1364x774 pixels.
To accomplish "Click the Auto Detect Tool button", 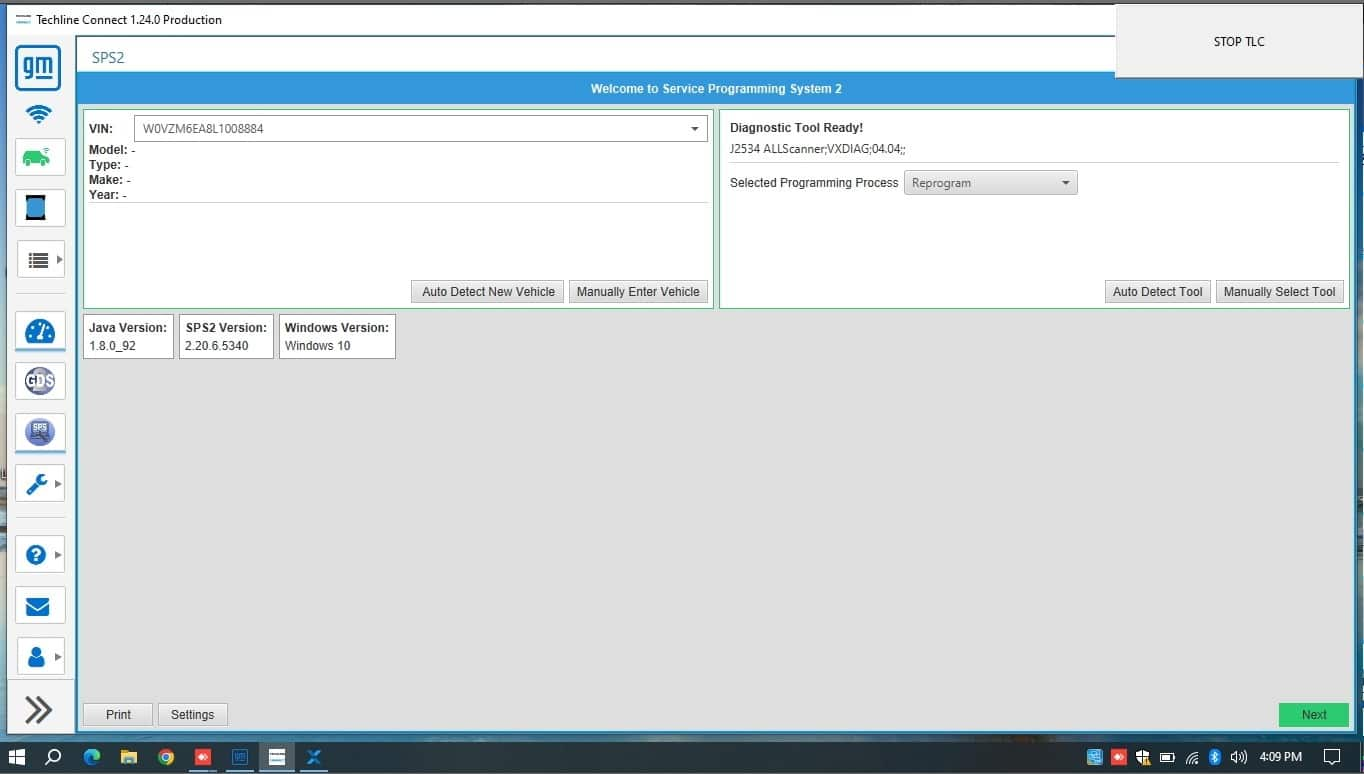I will tap(1157, 292).
